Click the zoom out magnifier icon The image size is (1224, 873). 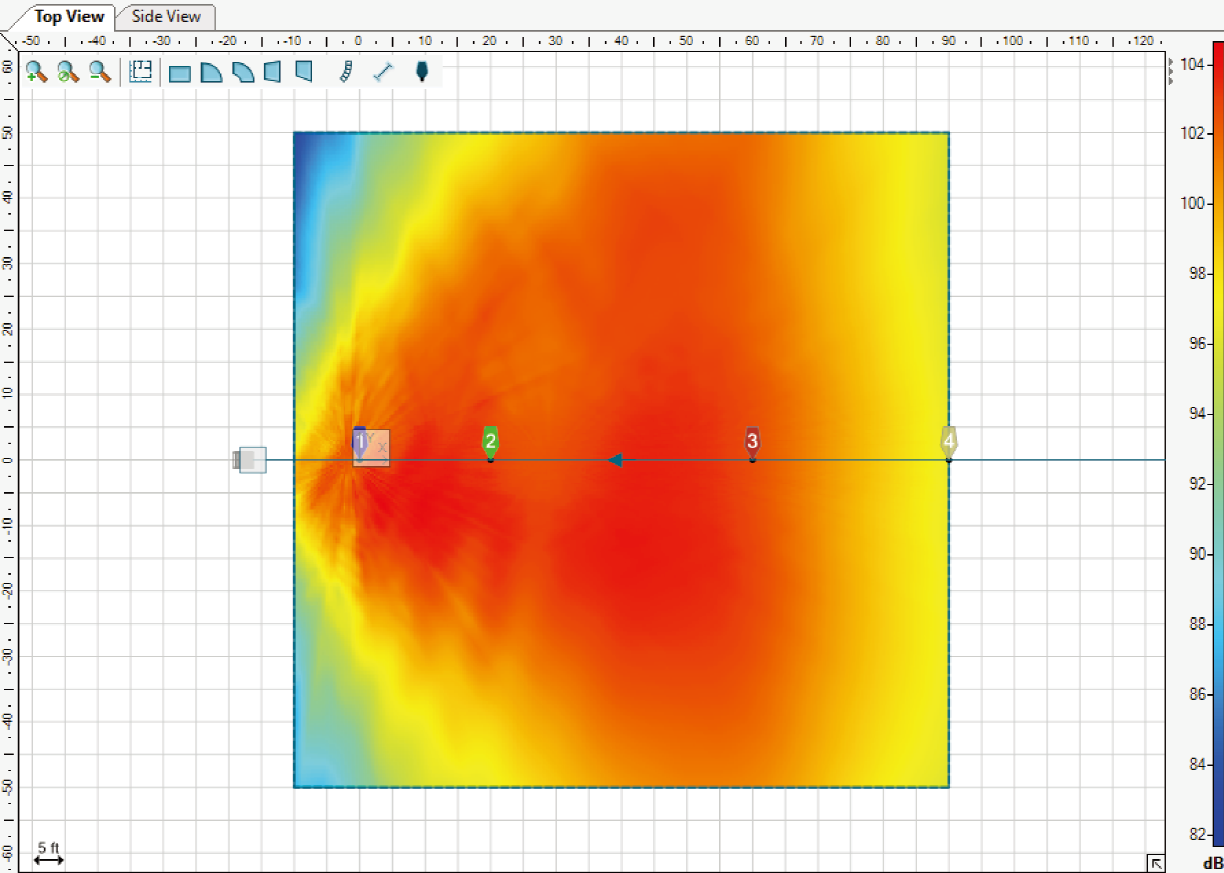pos(99,72)
